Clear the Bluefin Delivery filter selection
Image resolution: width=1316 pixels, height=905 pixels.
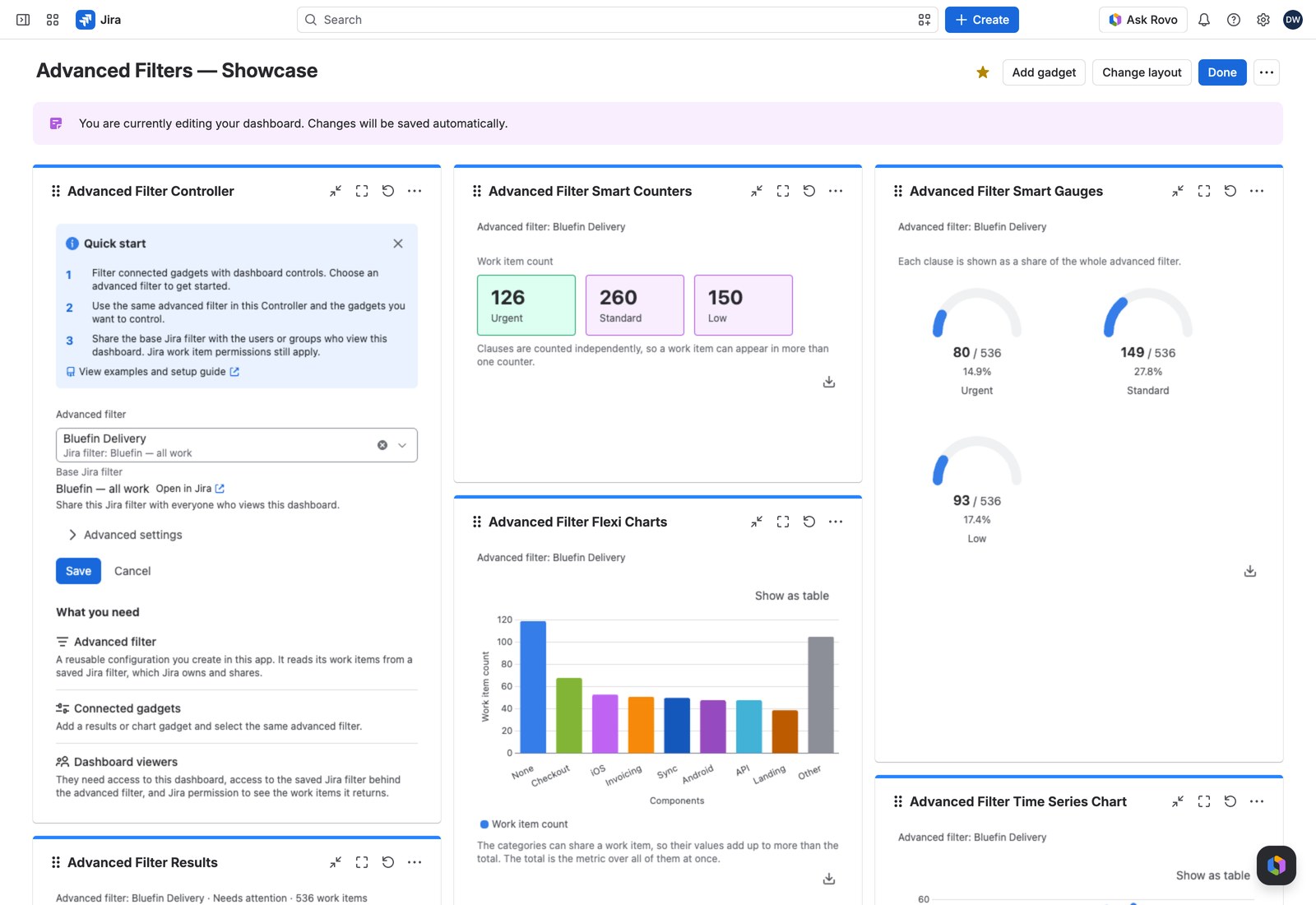click(382, 445)
